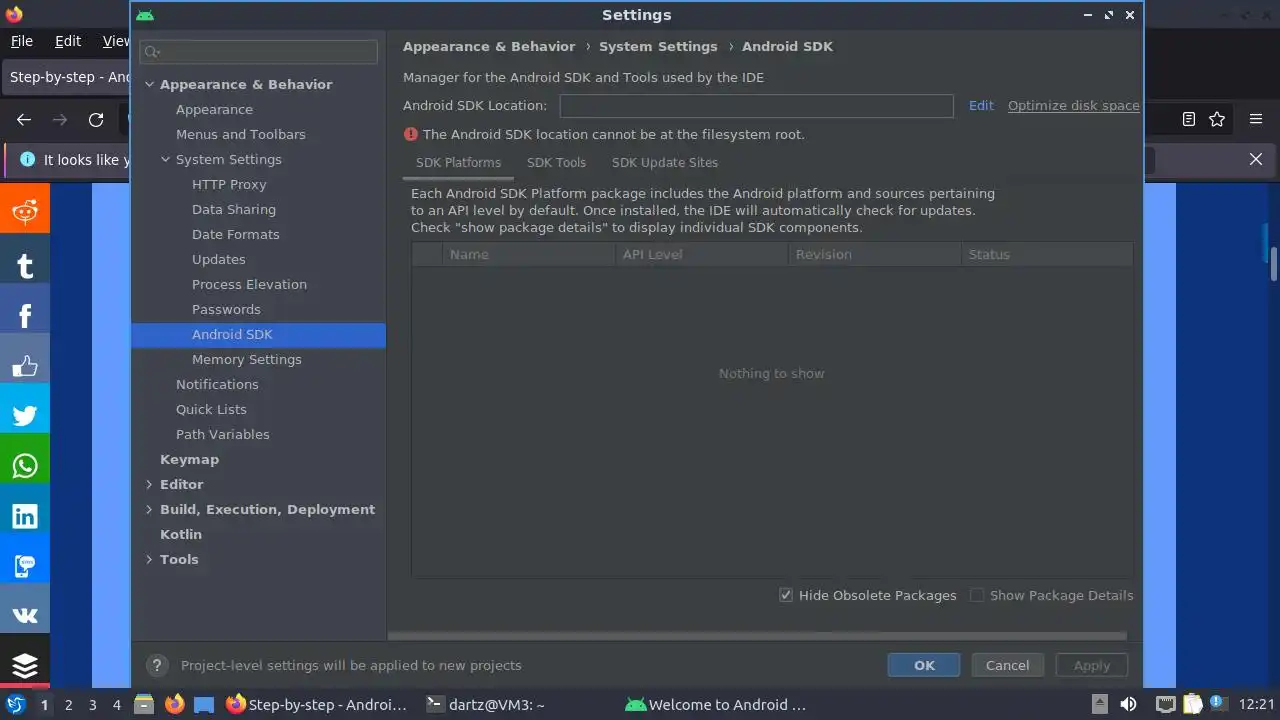The image size is (1280, 720).
Task: Launch Firefox from taskbar quick launcher
Action: [x=174, y=704]
